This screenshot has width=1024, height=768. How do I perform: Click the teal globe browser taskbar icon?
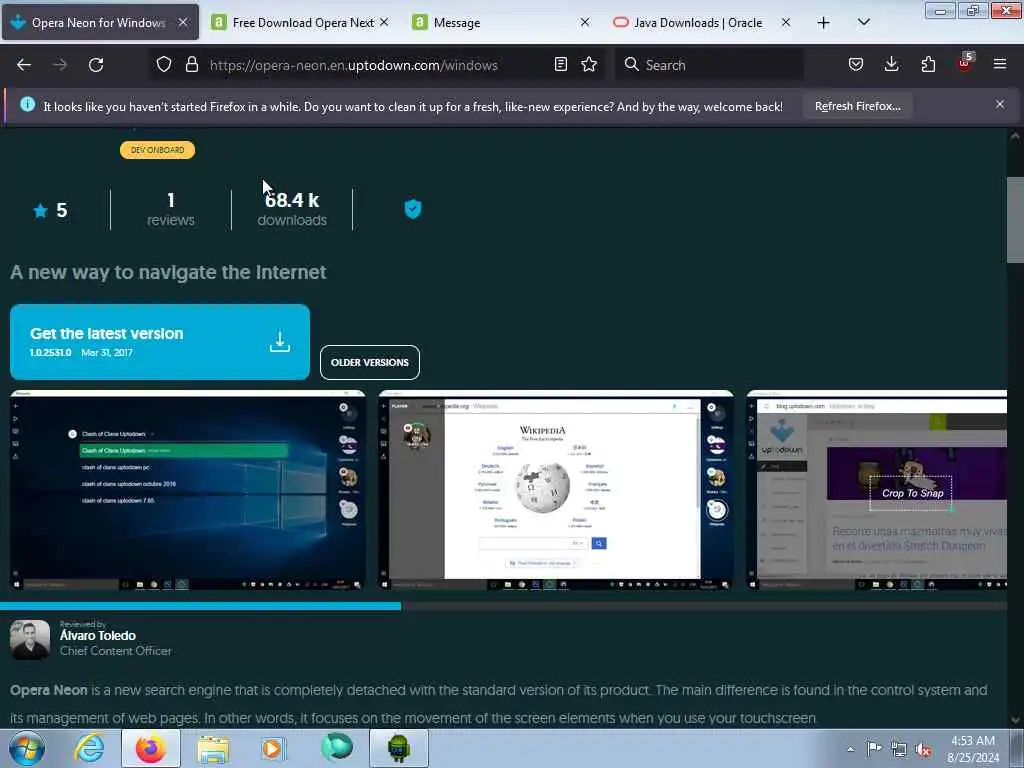tap(337, 748)
